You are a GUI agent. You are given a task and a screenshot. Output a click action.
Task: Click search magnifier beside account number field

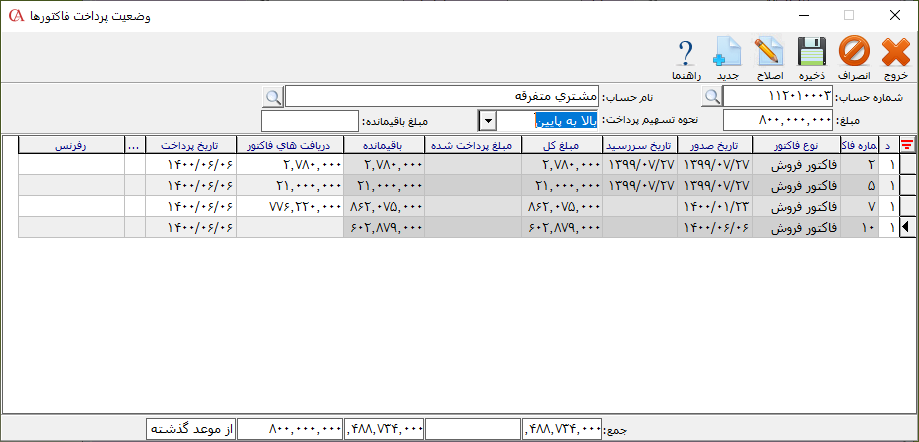pos(711,96)
